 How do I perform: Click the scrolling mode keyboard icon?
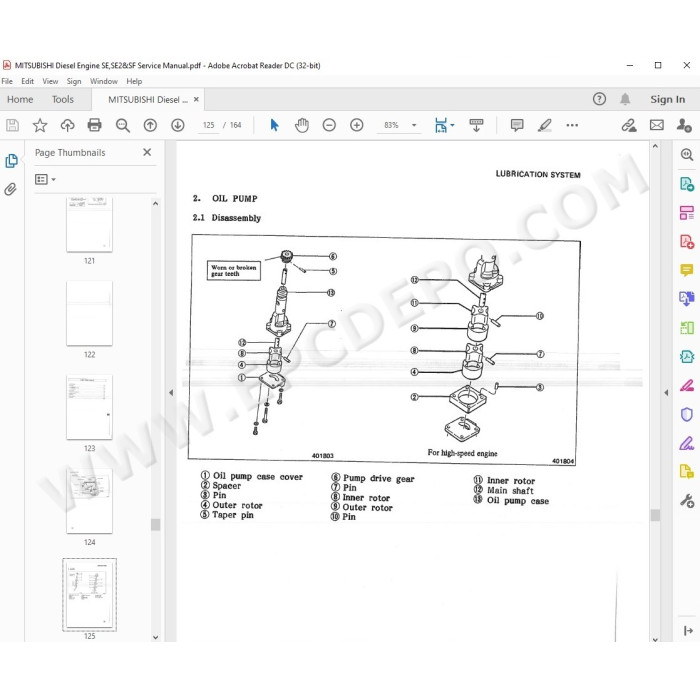(476, 125)
